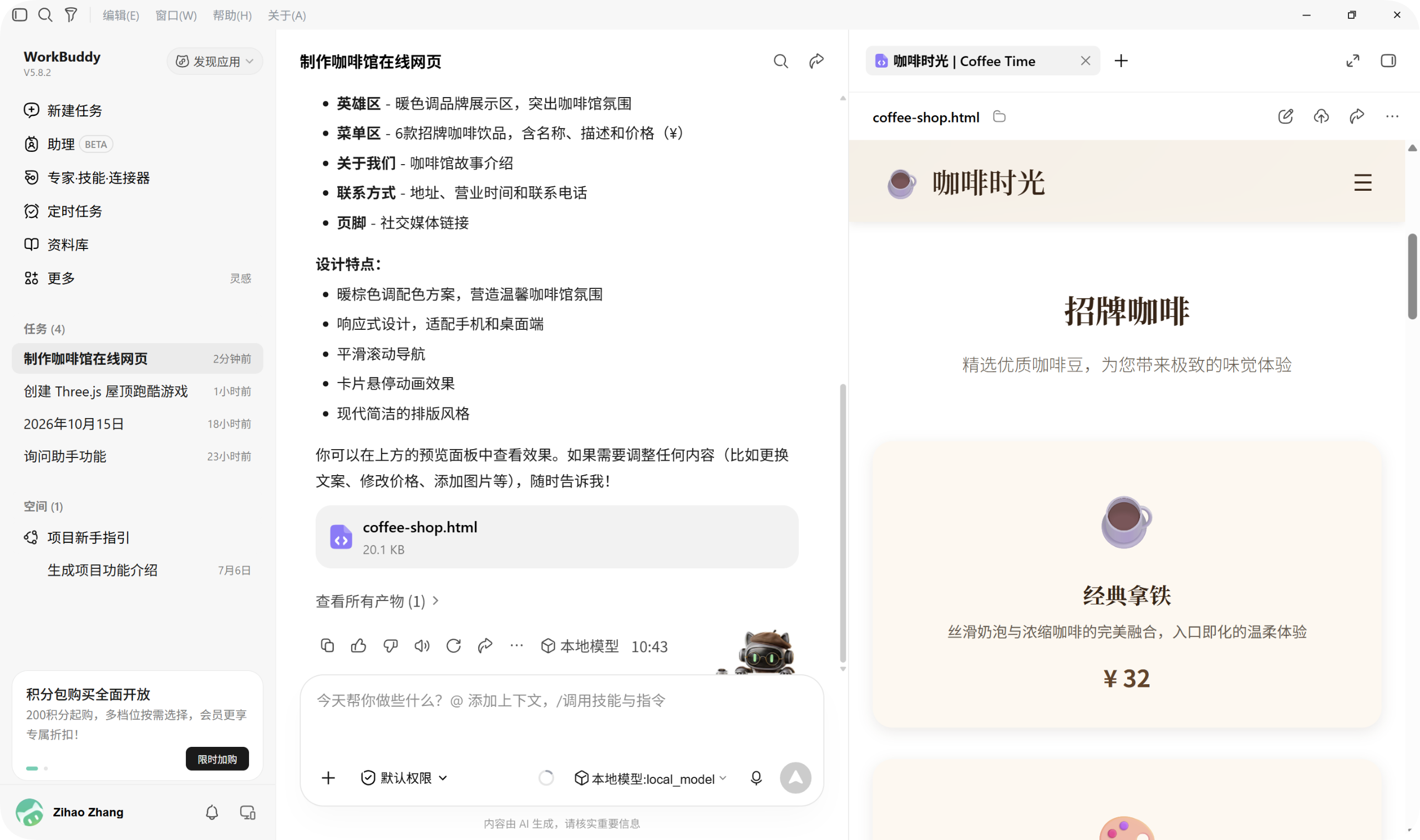Image resolution: width=1420 pixels, height=840 pixels.
Task: Toggle the right side panel icon
Action: [1388, 60]
